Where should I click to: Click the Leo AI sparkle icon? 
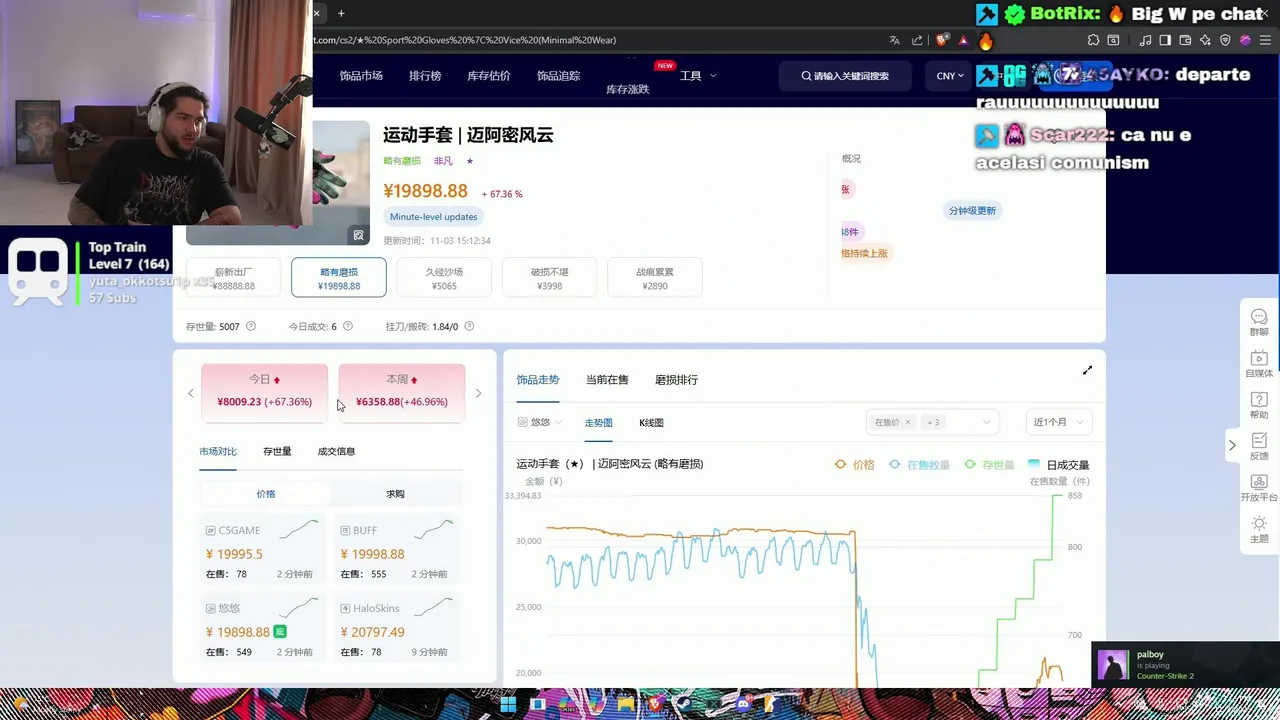coord(1205,40)
